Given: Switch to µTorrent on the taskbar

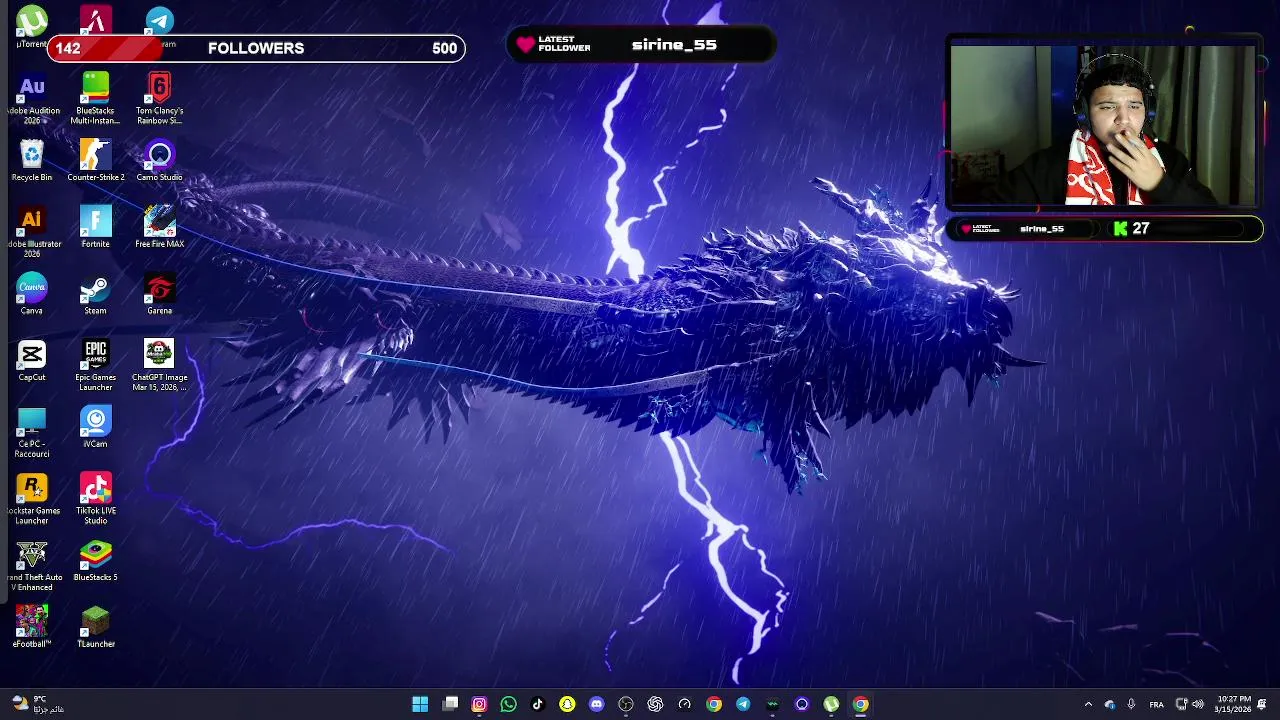Looking at the screenshot, I should tap(831, 704).
